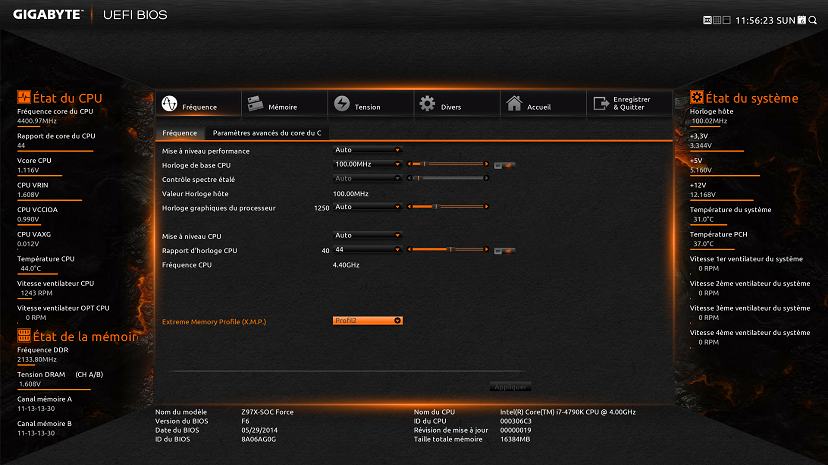Switch to the Mémoire main tab
The height and width of the screenshot is (465, 828).
point(284,103)
